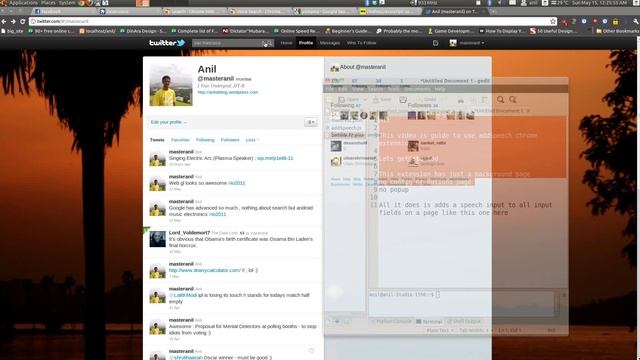640x360 pixels.
Task: Open the Places menu in the top panel
Action: pyautogui.click(x=48, y=3)
